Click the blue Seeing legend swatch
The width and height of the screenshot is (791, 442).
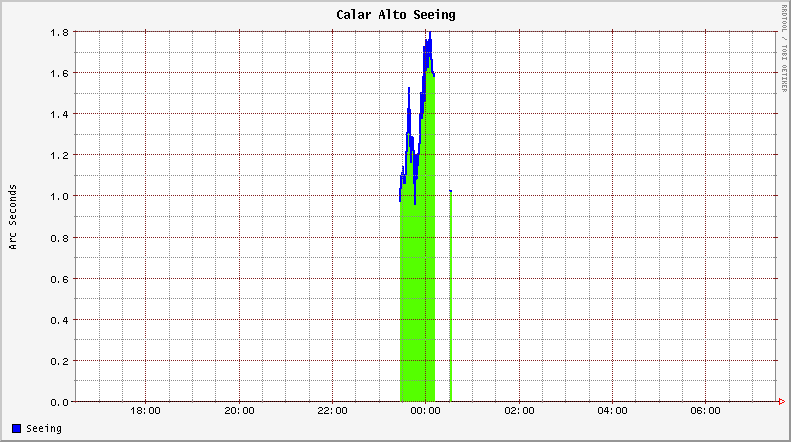[17, 428]
